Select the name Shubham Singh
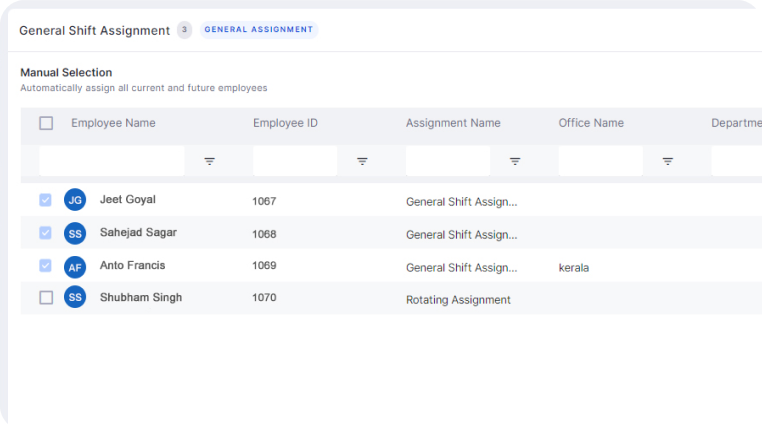762x431 pixels. [141, 297]
